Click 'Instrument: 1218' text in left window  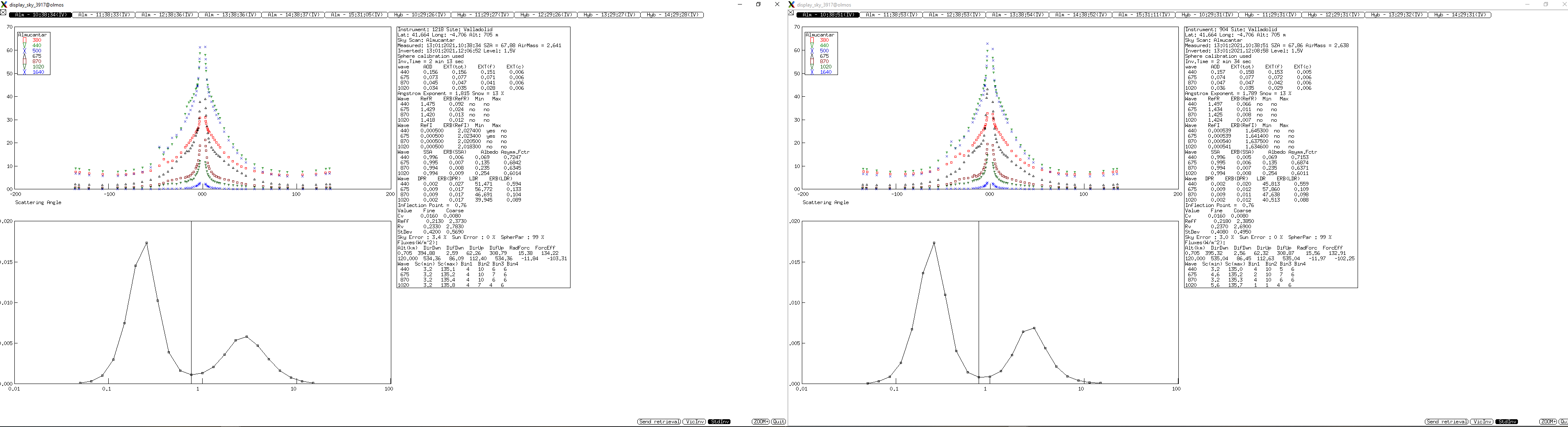(x=421, y=29)
